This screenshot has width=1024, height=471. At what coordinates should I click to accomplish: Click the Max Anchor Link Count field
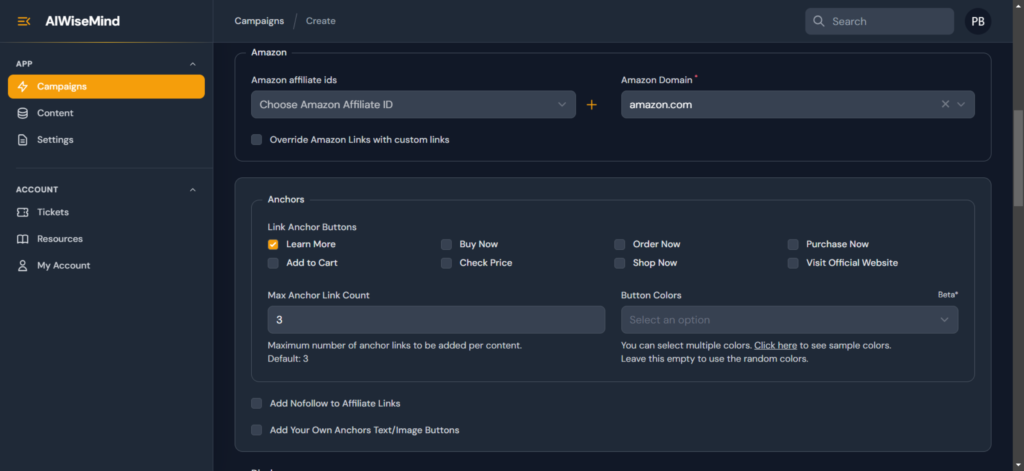point(436,320)
